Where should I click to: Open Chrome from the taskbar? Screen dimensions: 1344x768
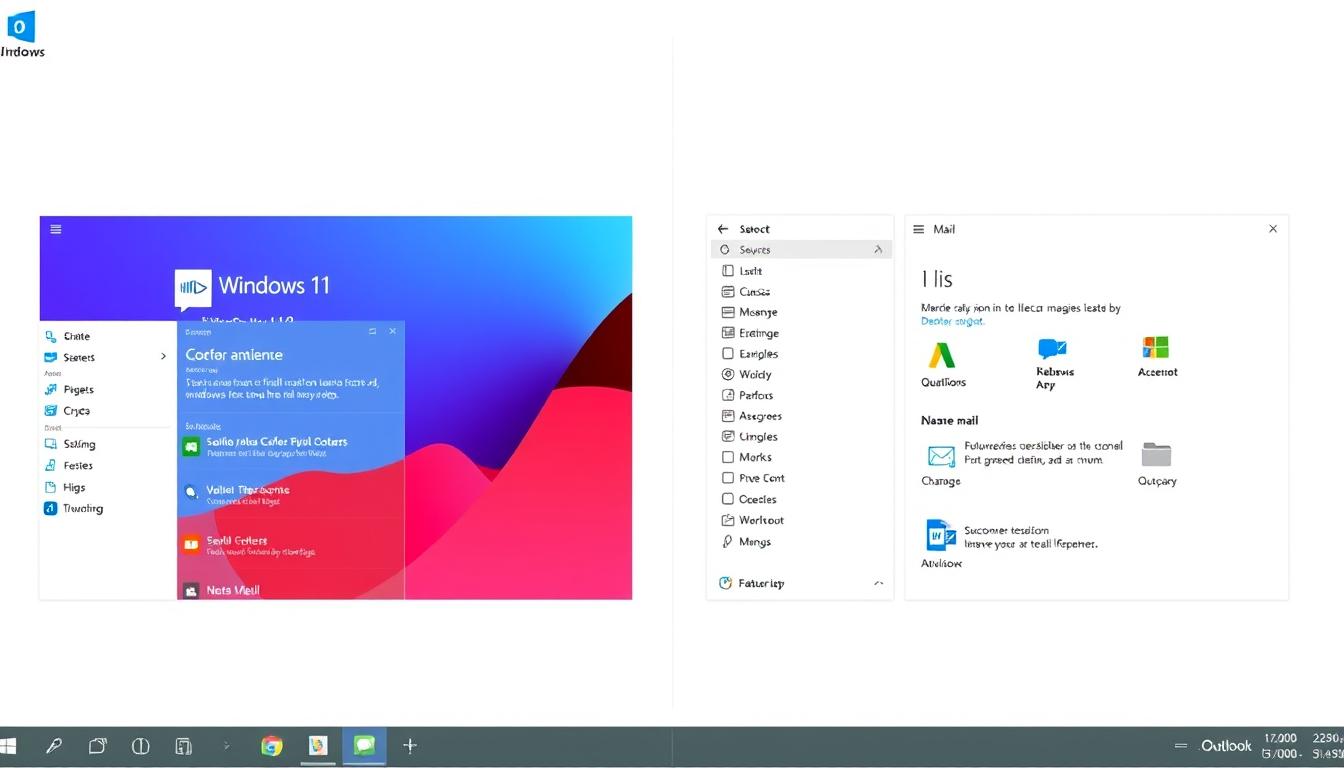[x=271, y=746]
